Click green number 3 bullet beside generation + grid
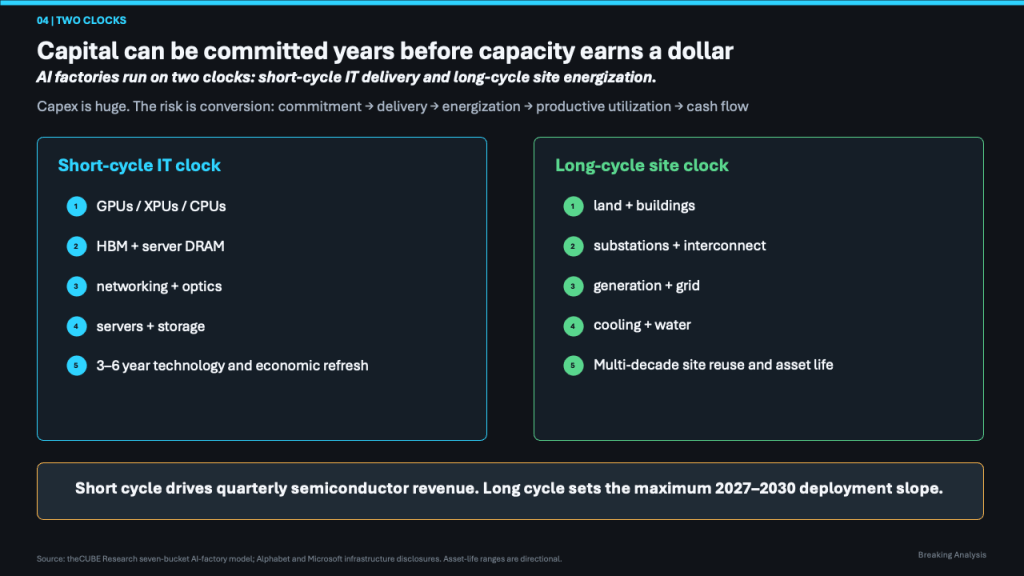1024x576 pixels. tap(573, 286)
